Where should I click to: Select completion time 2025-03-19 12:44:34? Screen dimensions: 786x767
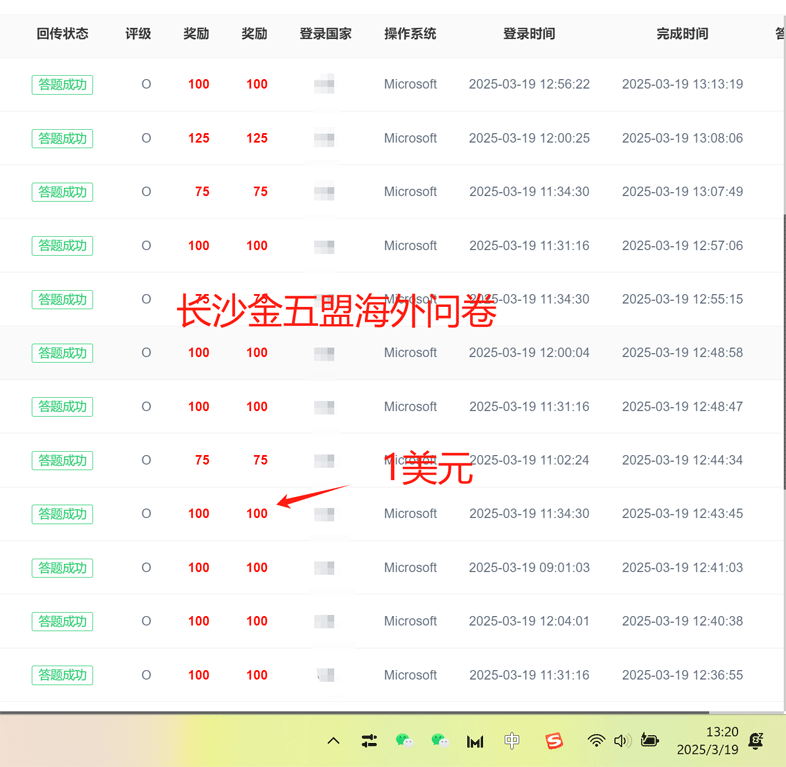(x=682, y=460)
